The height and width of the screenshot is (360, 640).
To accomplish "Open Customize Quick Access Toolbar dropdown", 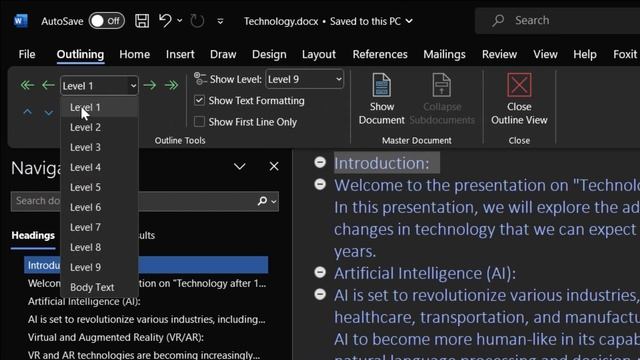I will pyautogui.click(x=220, y=21).
